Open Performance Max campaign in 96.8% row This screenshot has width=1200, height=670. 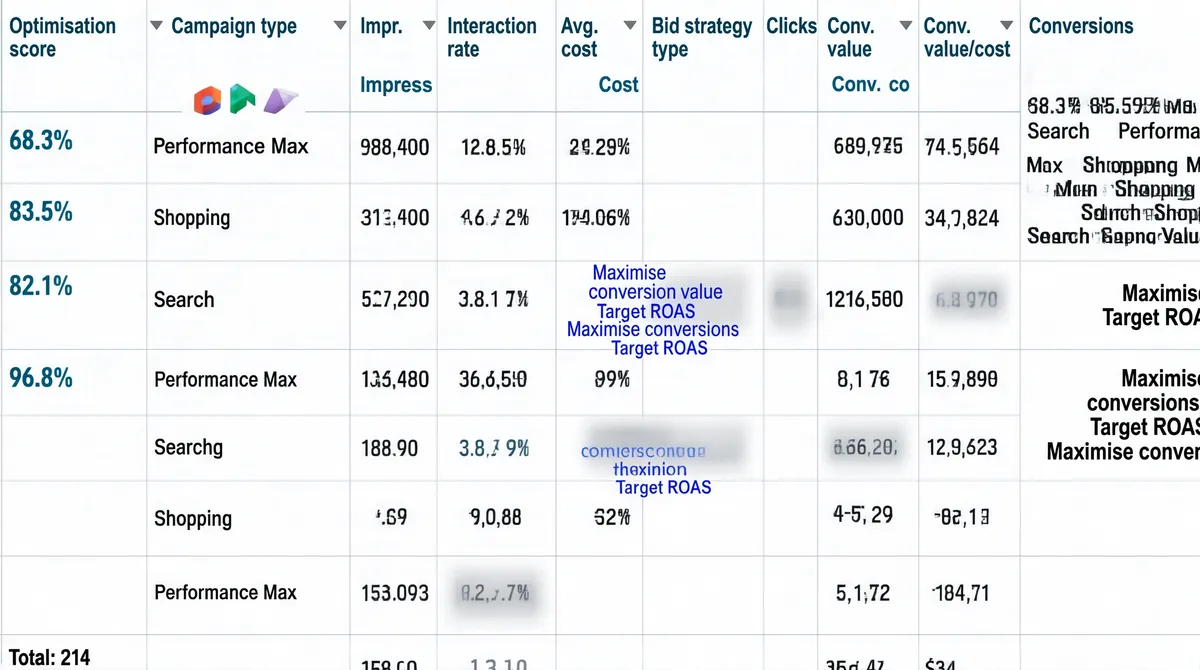(226, 380)
